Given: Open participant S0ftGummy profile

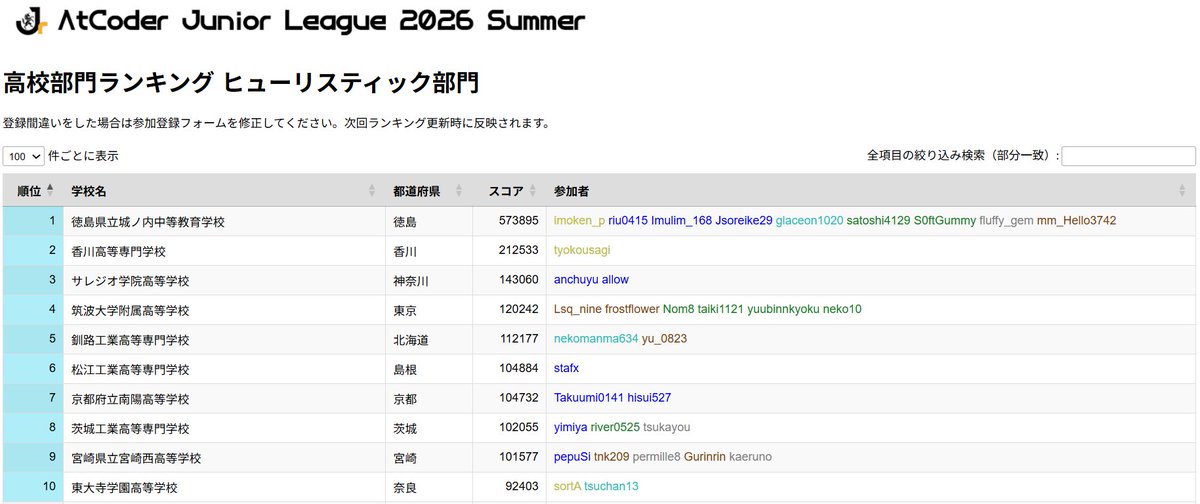Looking at the screenshot, I should [x=944, y=220].
